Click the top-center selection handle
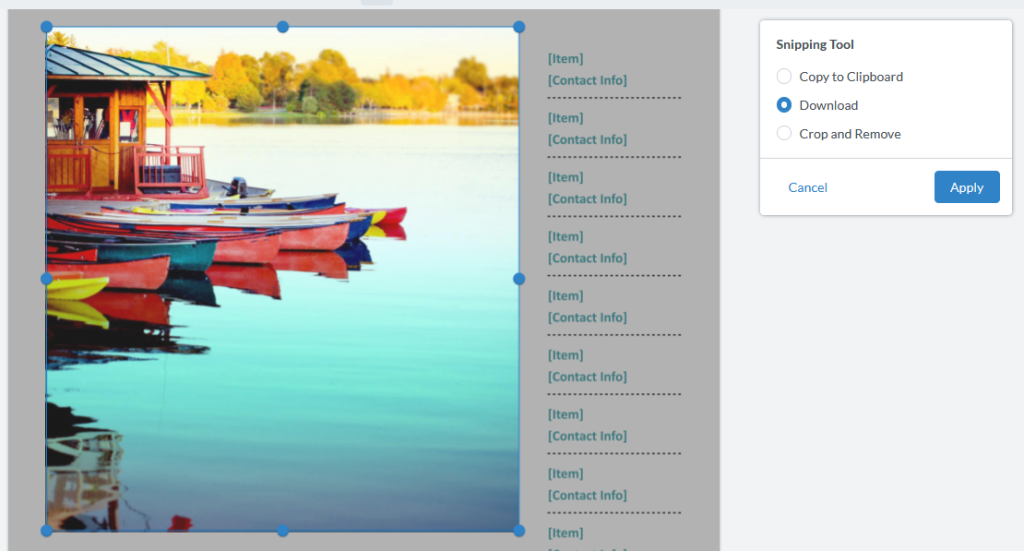This screenshot has height=551, width=1024. pos(283,27)
